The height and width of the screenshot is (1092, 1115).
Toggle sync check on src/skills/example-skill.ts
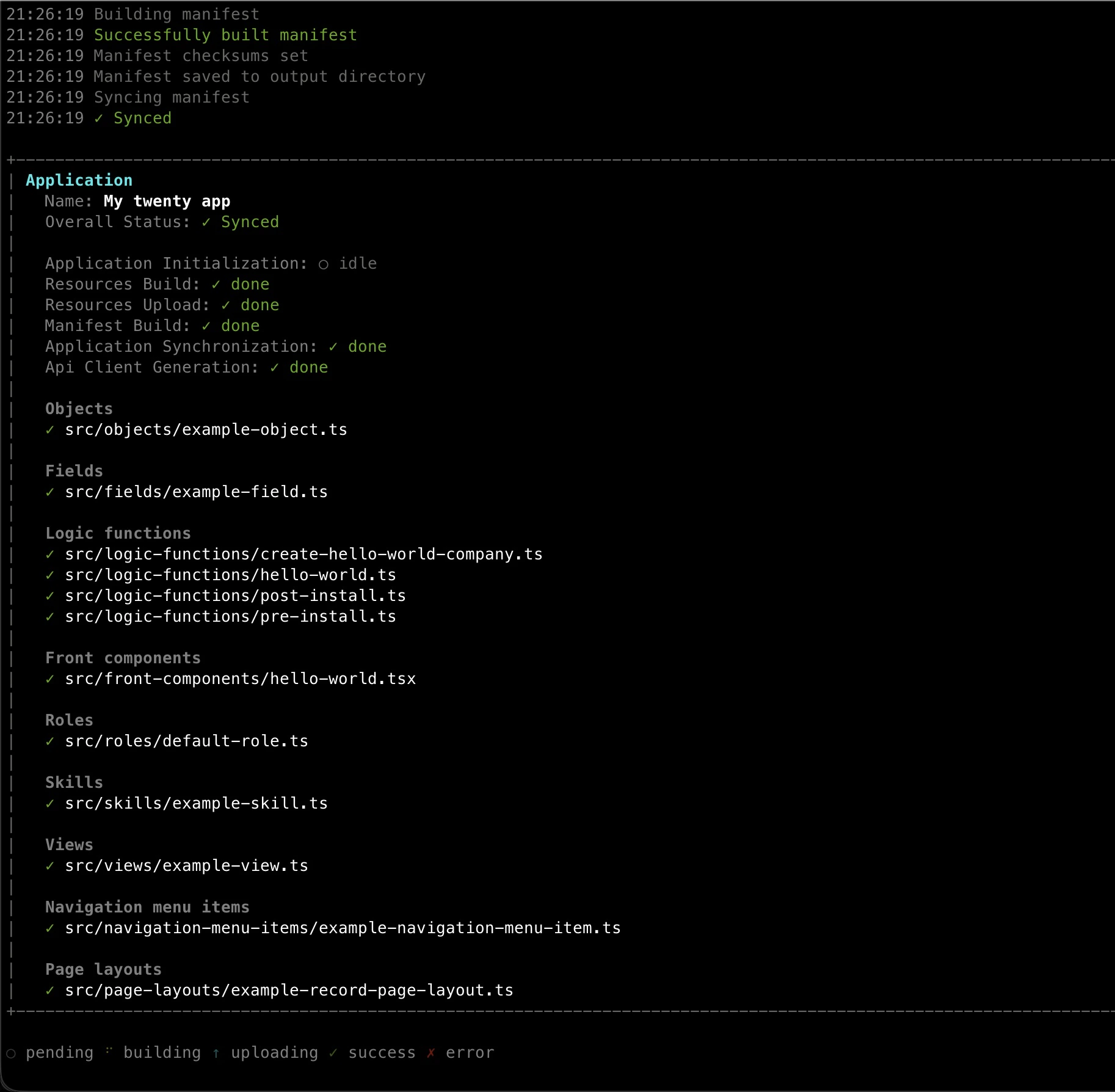point(51,803)
